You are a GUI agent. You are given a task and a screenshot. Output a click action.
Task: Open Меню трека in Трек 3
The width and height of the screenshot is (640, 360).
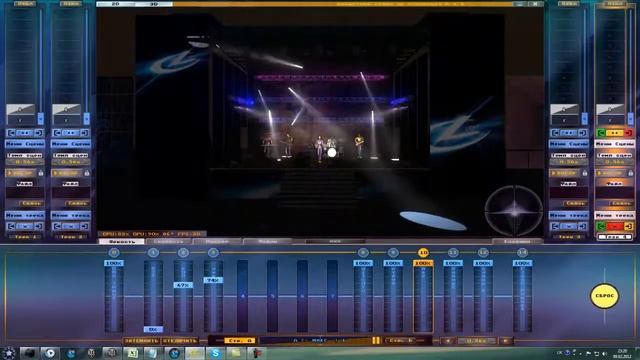point(569,215)
